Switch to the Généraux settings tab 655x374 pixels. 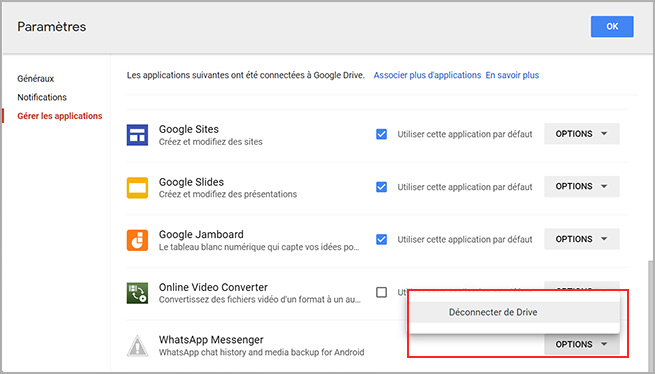(x=36, y=79)
